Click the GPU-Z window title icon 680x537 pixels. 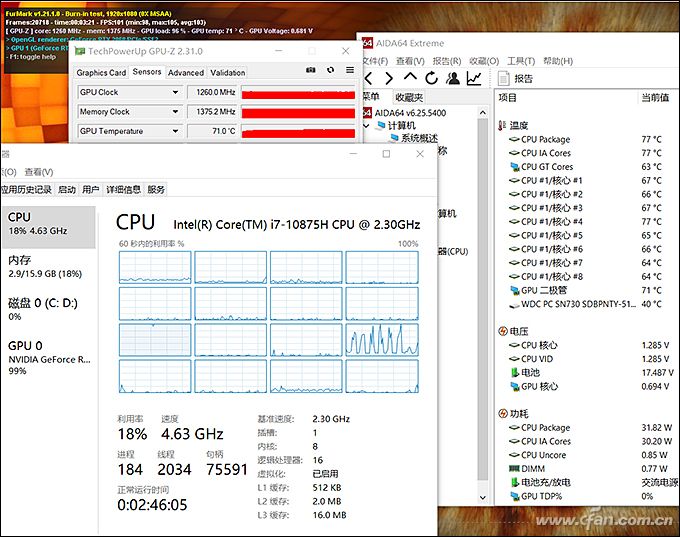80,51
